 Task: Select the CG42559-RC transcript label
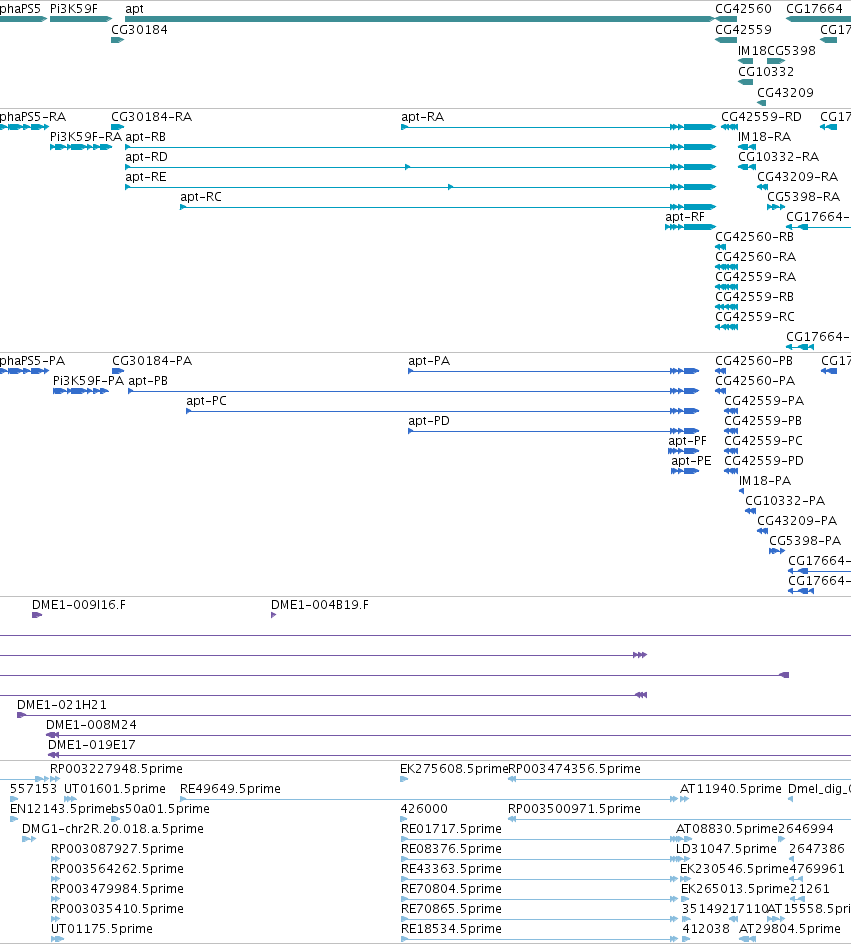[x=755, y=316]
